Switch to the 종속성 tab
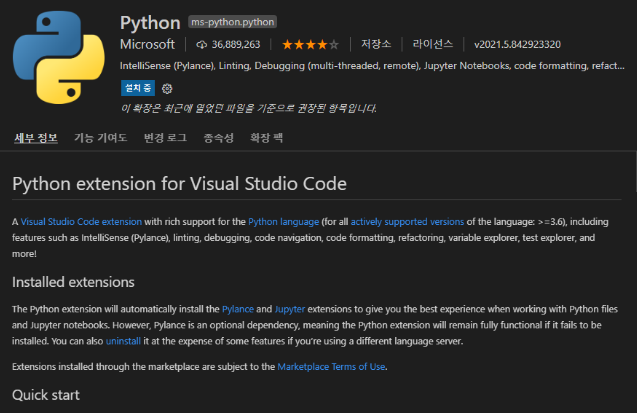The height and width of the screenshot is (413, 637). [x=219, y=138]
